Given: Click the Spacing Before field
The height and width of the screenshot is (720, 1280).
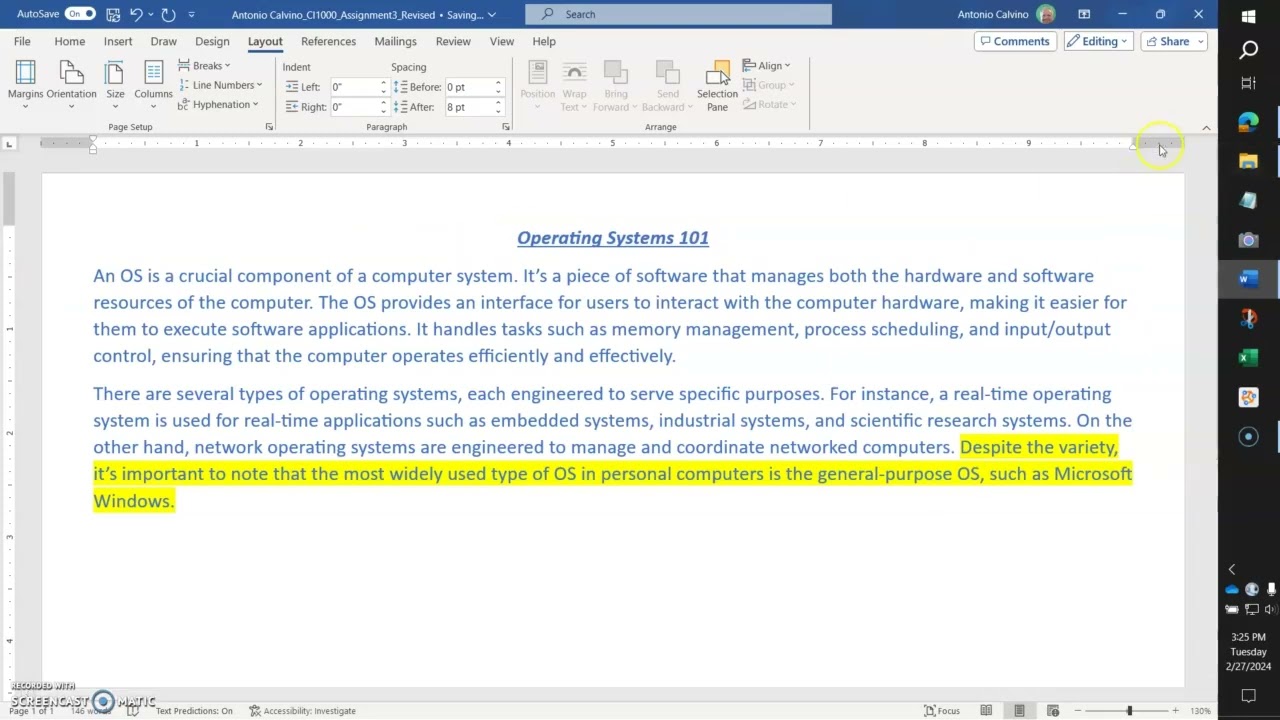Looking at the screenshot, I should point(468,87).
